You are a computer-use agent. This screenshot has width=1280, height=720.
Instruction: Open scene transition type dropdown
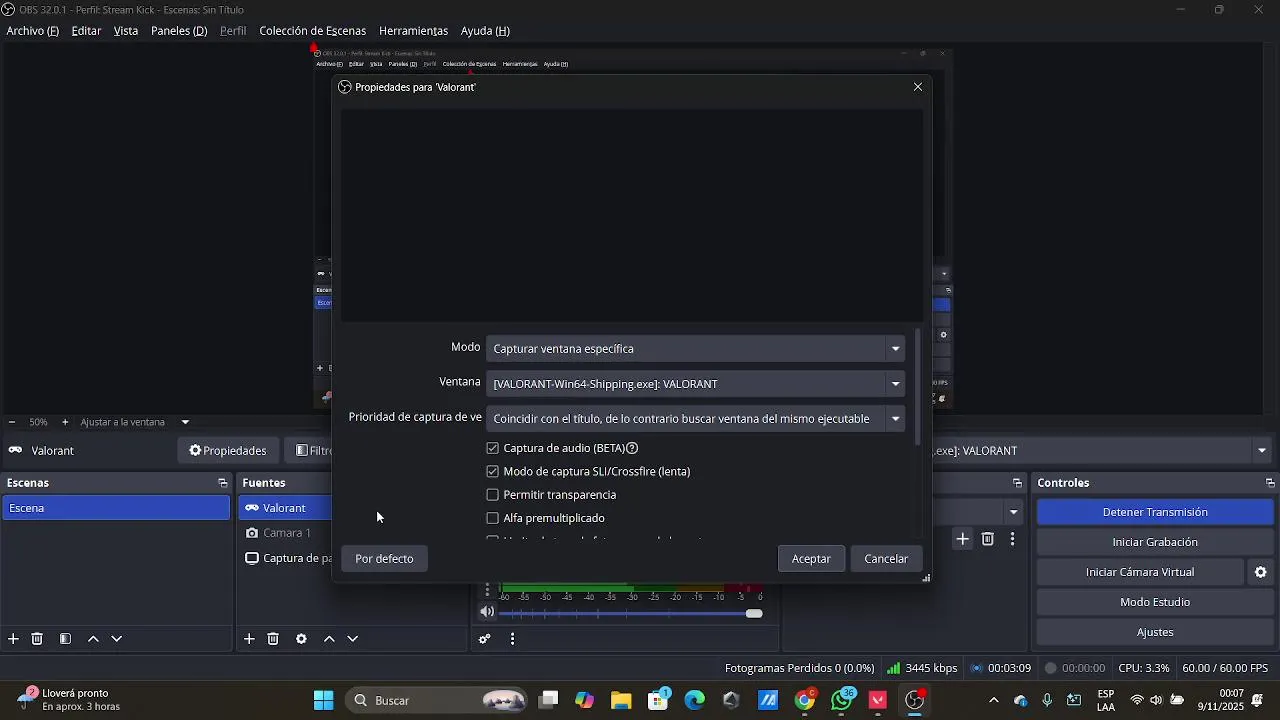[x=1013, y=512]
